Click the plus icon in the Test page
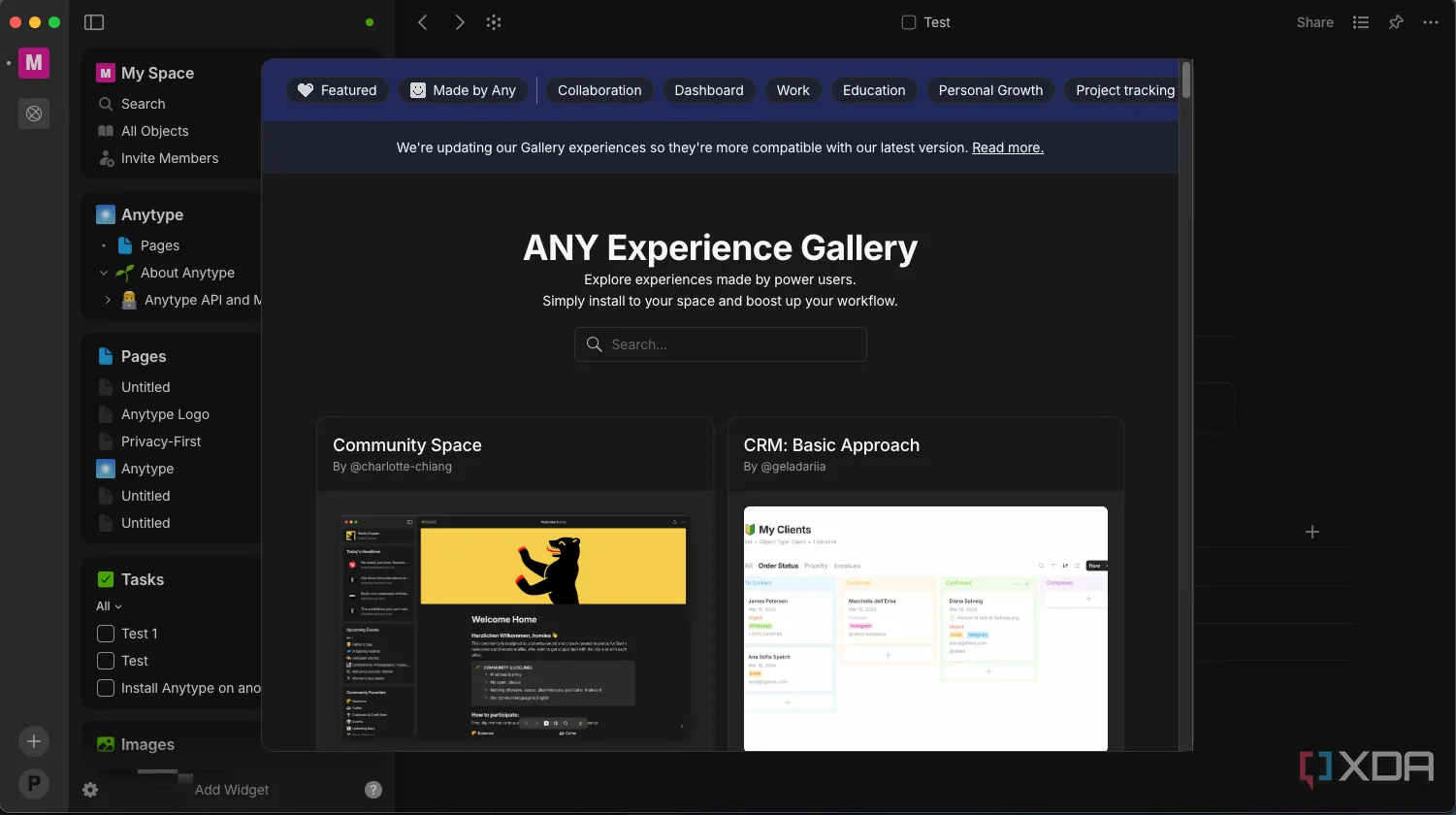This screenshot has width=1456, height=815. click(x=1312, y=532)
